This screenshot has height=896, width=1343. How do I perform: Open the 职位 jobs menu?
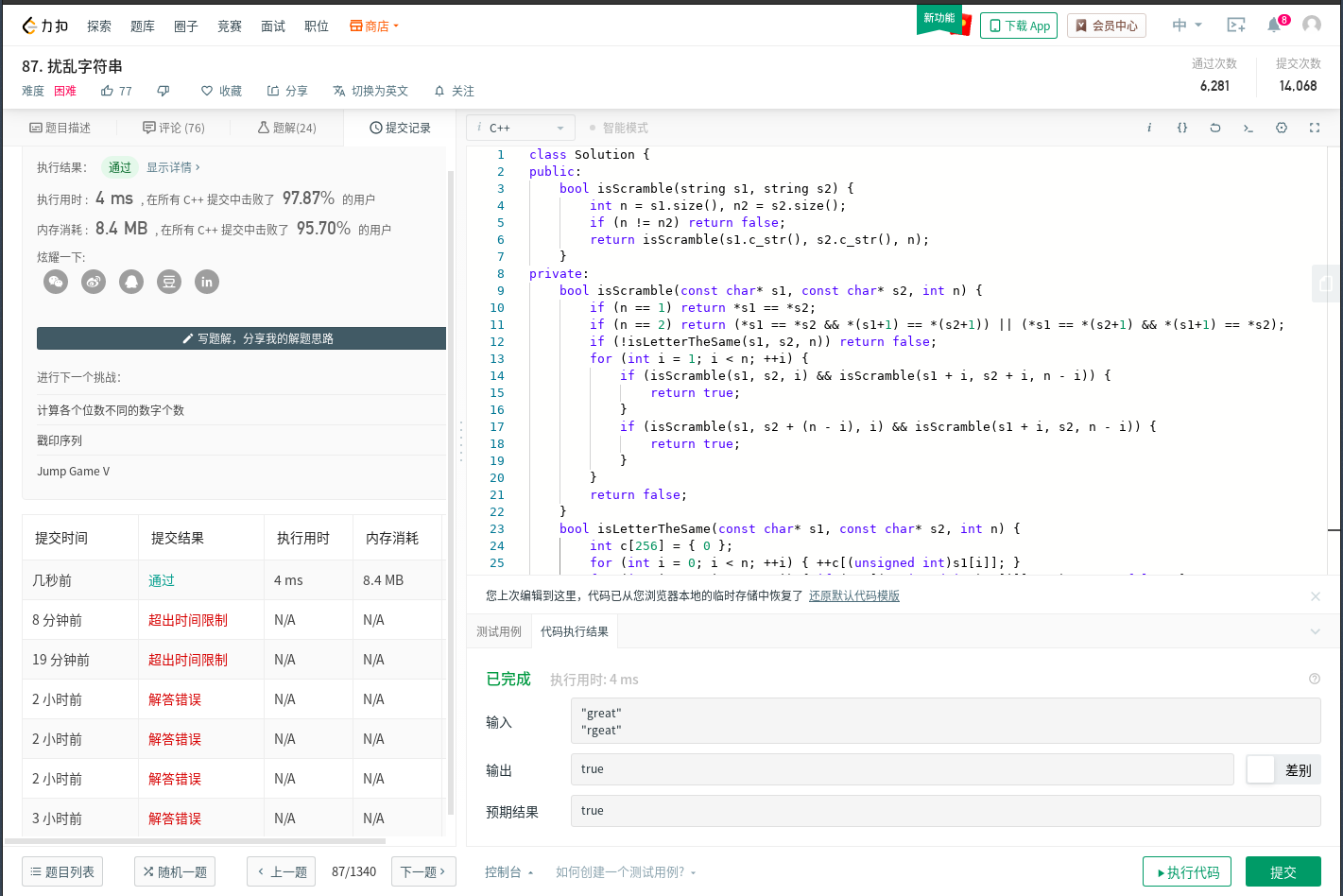[x=317, y=26]
